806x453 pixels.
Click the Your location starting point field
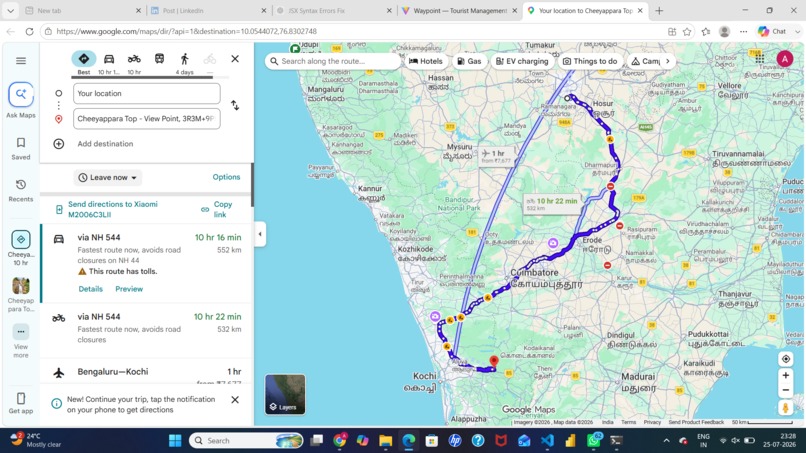(x=146, y=94)
